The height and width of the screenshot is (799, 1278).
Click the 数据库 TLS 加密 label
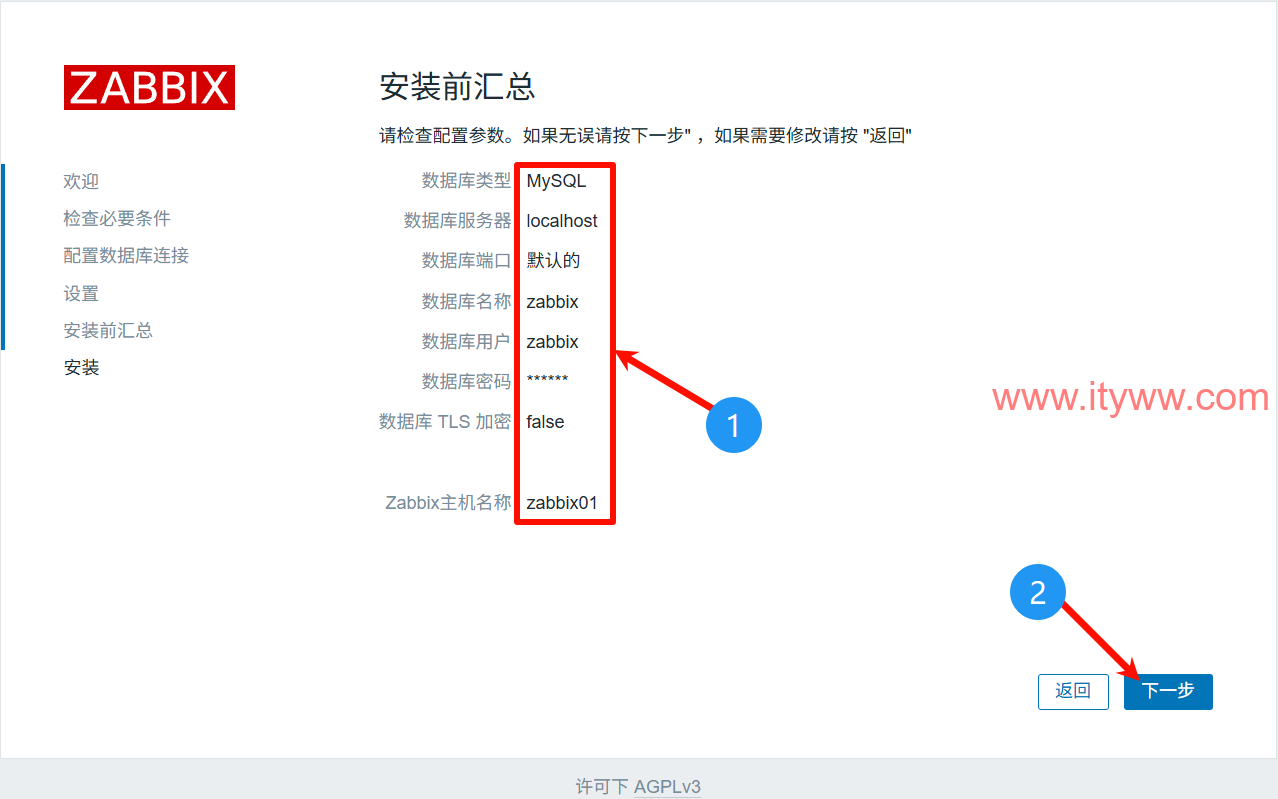pos(445,422)
